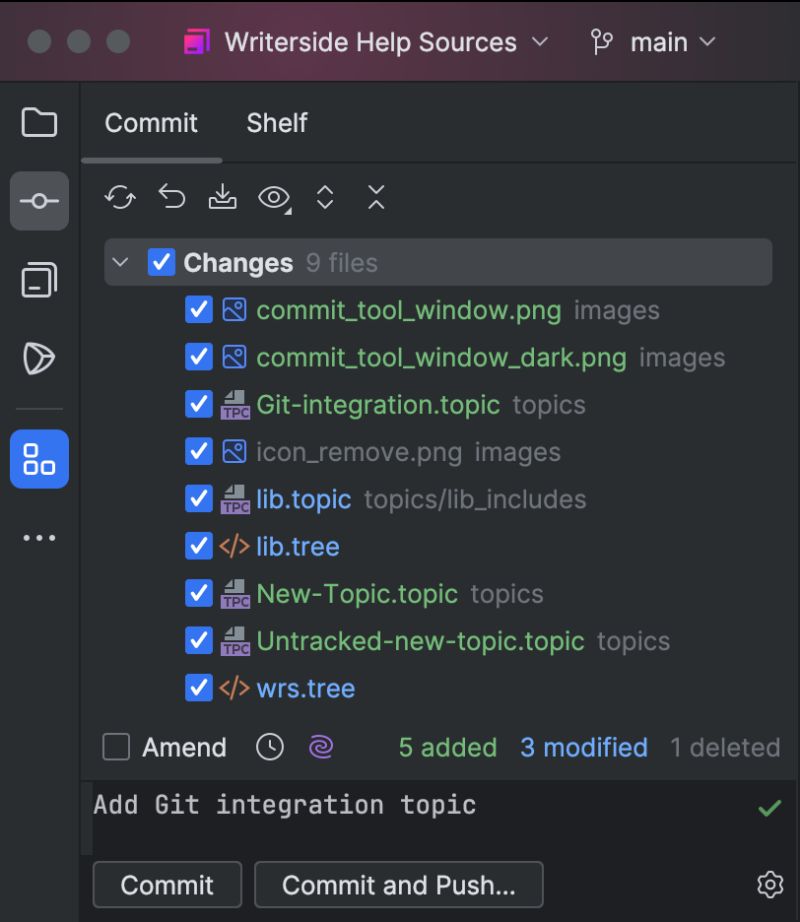Click the Shelve silently icon
Viewport: 800px width, 922px height.
223,197
